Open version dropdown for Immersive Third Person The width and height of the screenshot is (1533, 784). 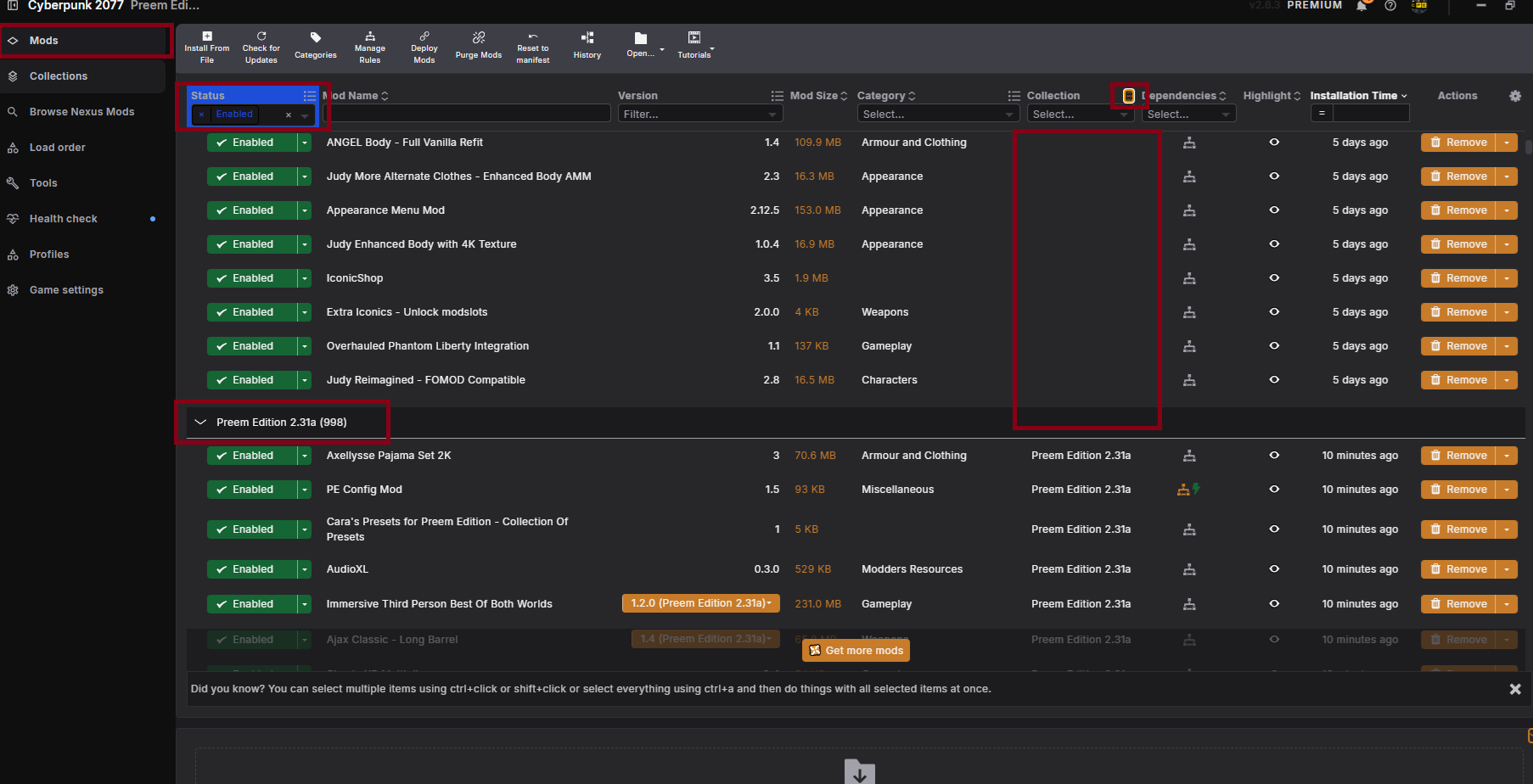click(x=701, y=603)
